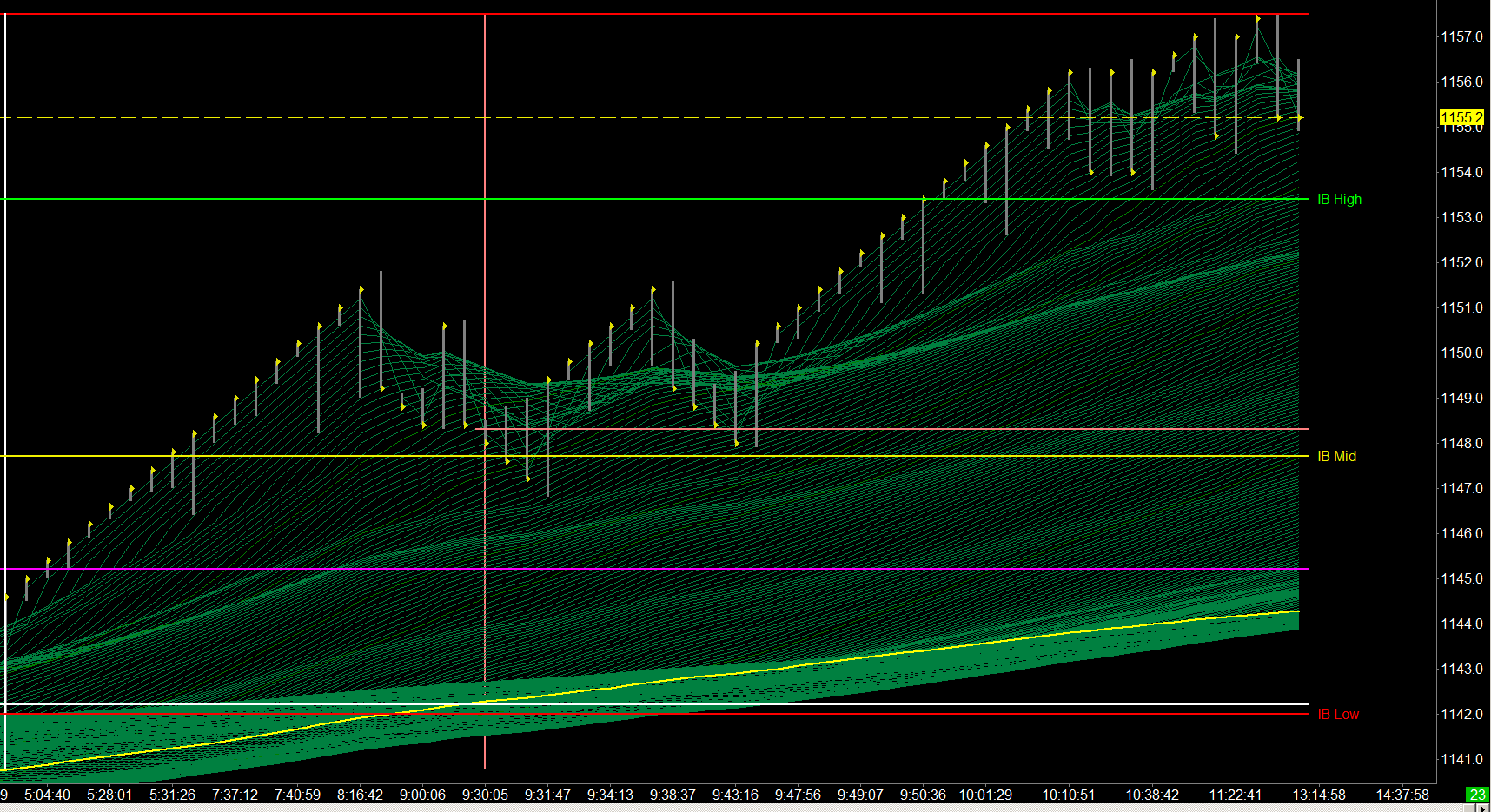This screenshot has width=1491, height=812.
Task: Click the 13:14:58 time axis label
Action: (x=1319, y=795)
